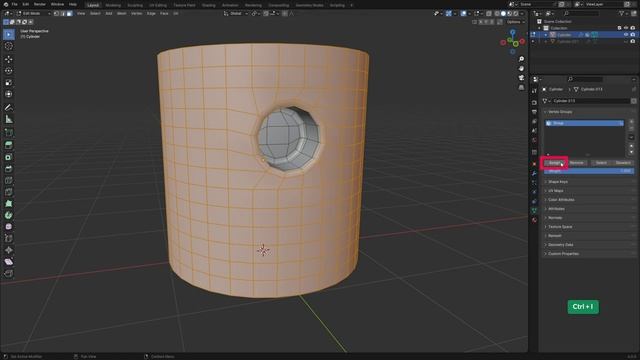This screenshot has height=360, width=640.
Task: Switch to rendered viewport shading
Action: pos(516,13)
